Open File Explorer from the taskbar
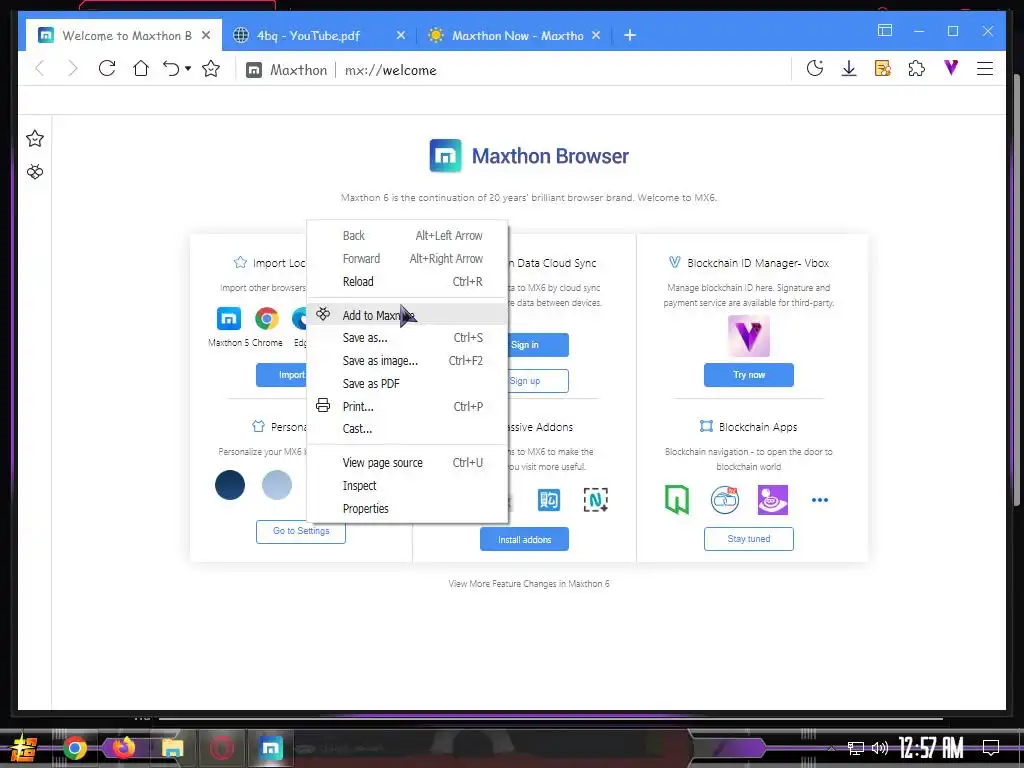This screenshot has height=768, width=1024. (x=172, y=748)
